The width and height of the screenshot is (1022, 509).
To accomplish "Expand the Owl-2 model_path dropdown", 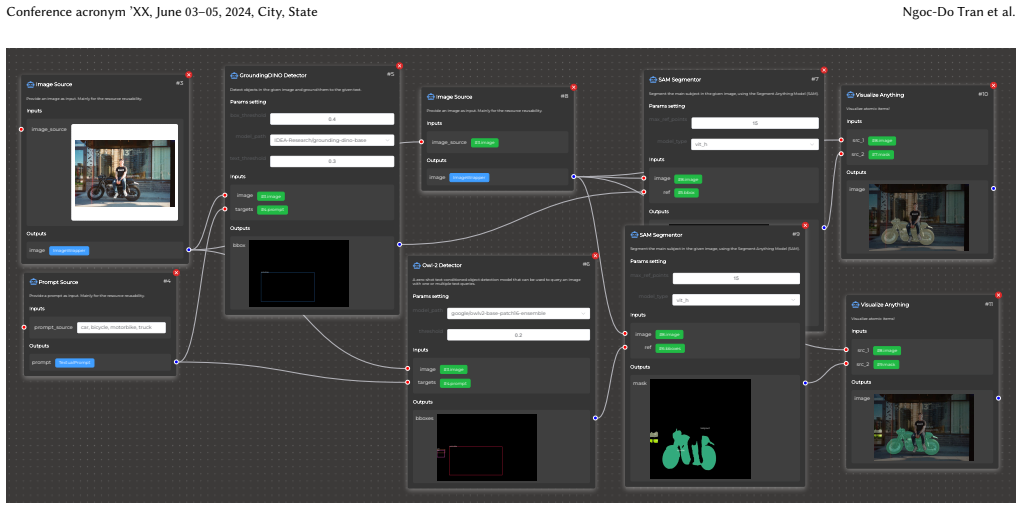I will click(518, 313).
